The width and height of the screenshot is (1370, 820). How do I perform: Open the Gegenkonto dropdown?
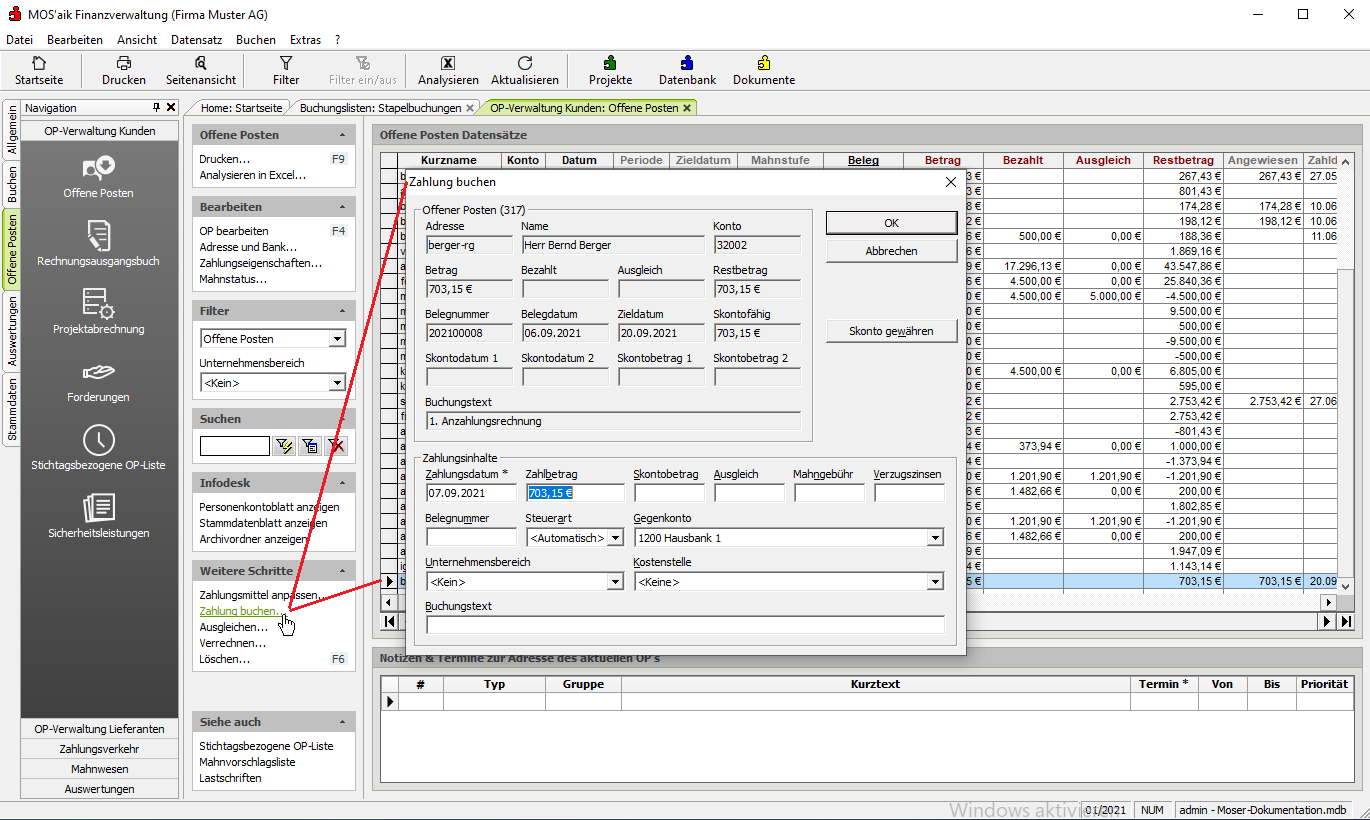[x=934, y=538]
